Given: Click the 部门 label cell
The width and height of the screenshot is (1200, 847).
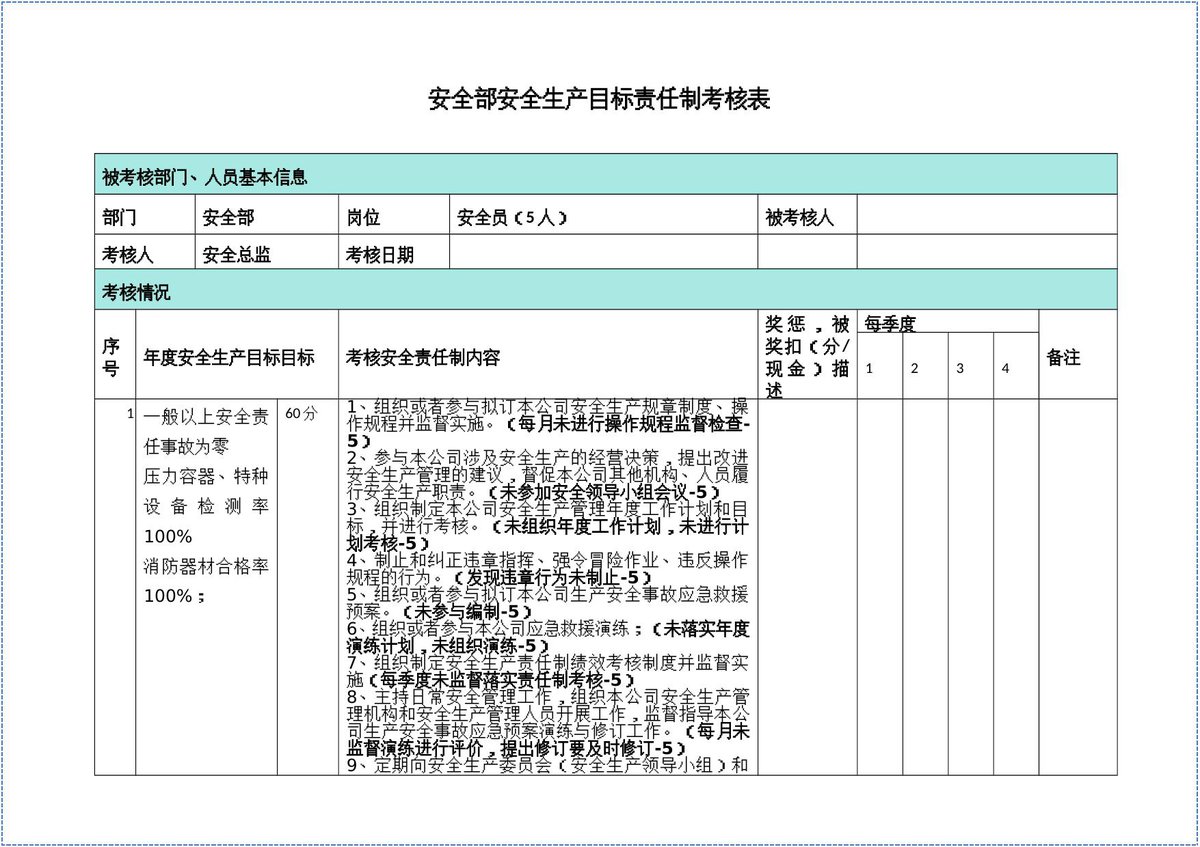Looking at the screenshot, I should click(143, 215).
